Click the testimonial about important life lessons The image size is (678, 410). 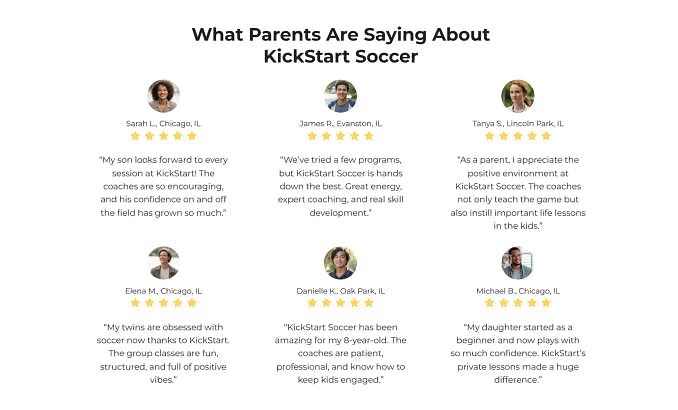pos(517,192)
